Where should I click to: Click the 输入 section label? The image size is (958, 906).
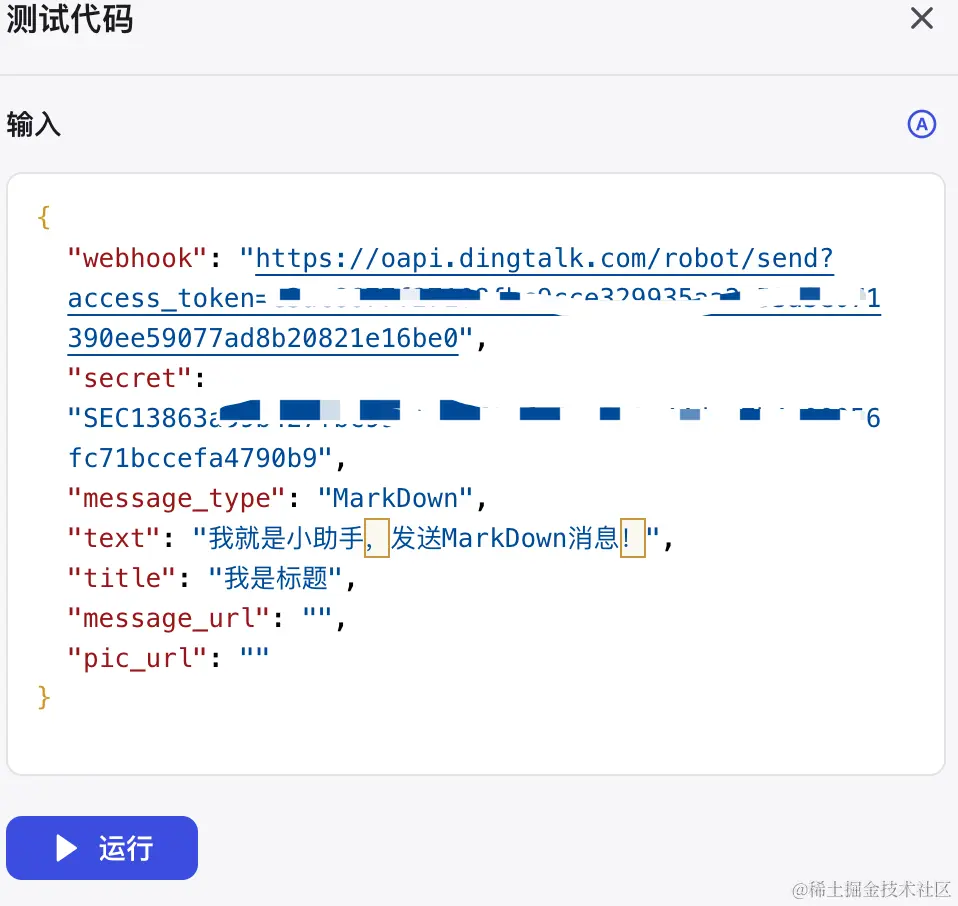click(x=34, y=125)
